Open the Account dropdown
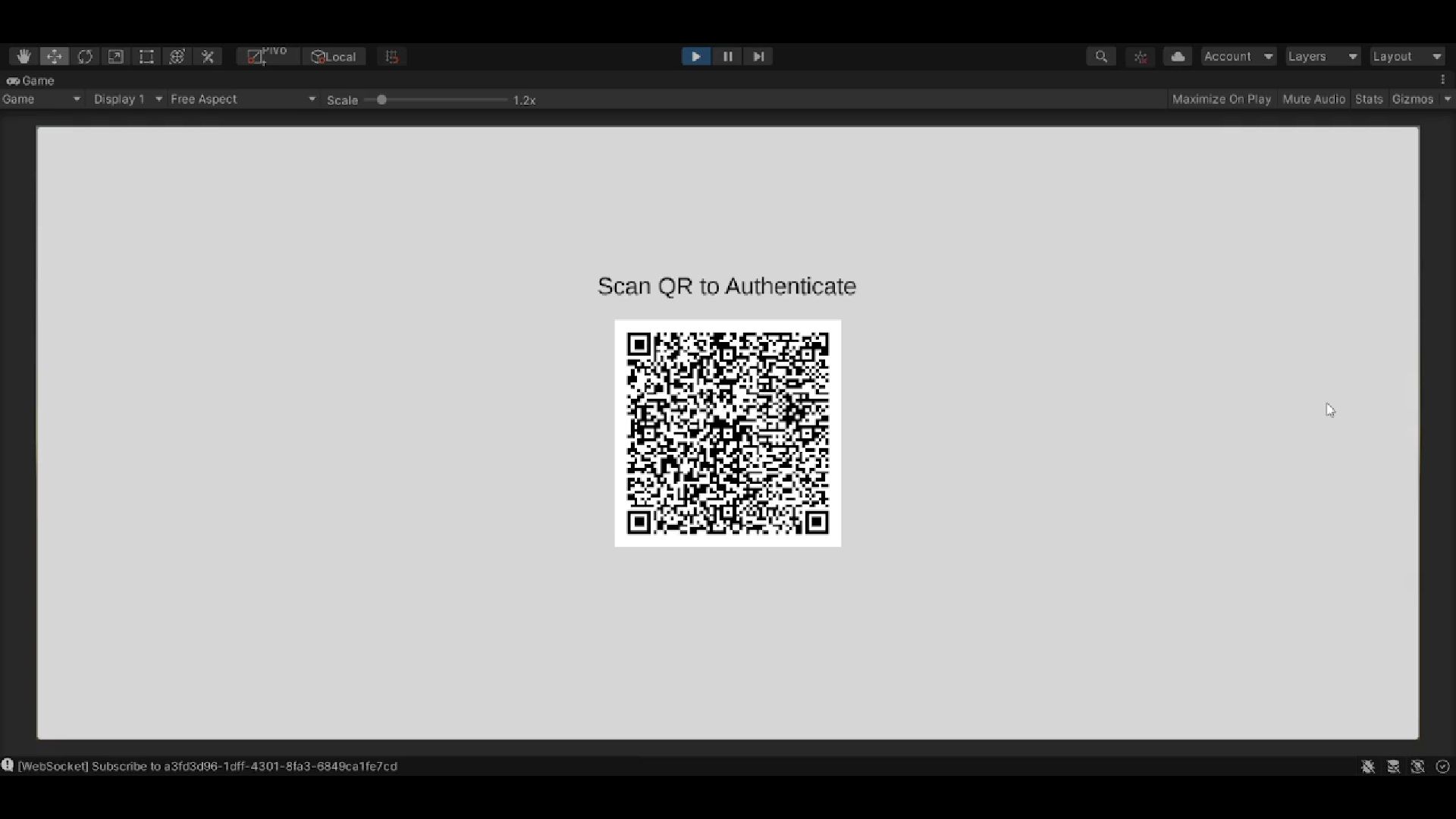The height and width of the screenshot is (819, 1456). (1238, 57)
